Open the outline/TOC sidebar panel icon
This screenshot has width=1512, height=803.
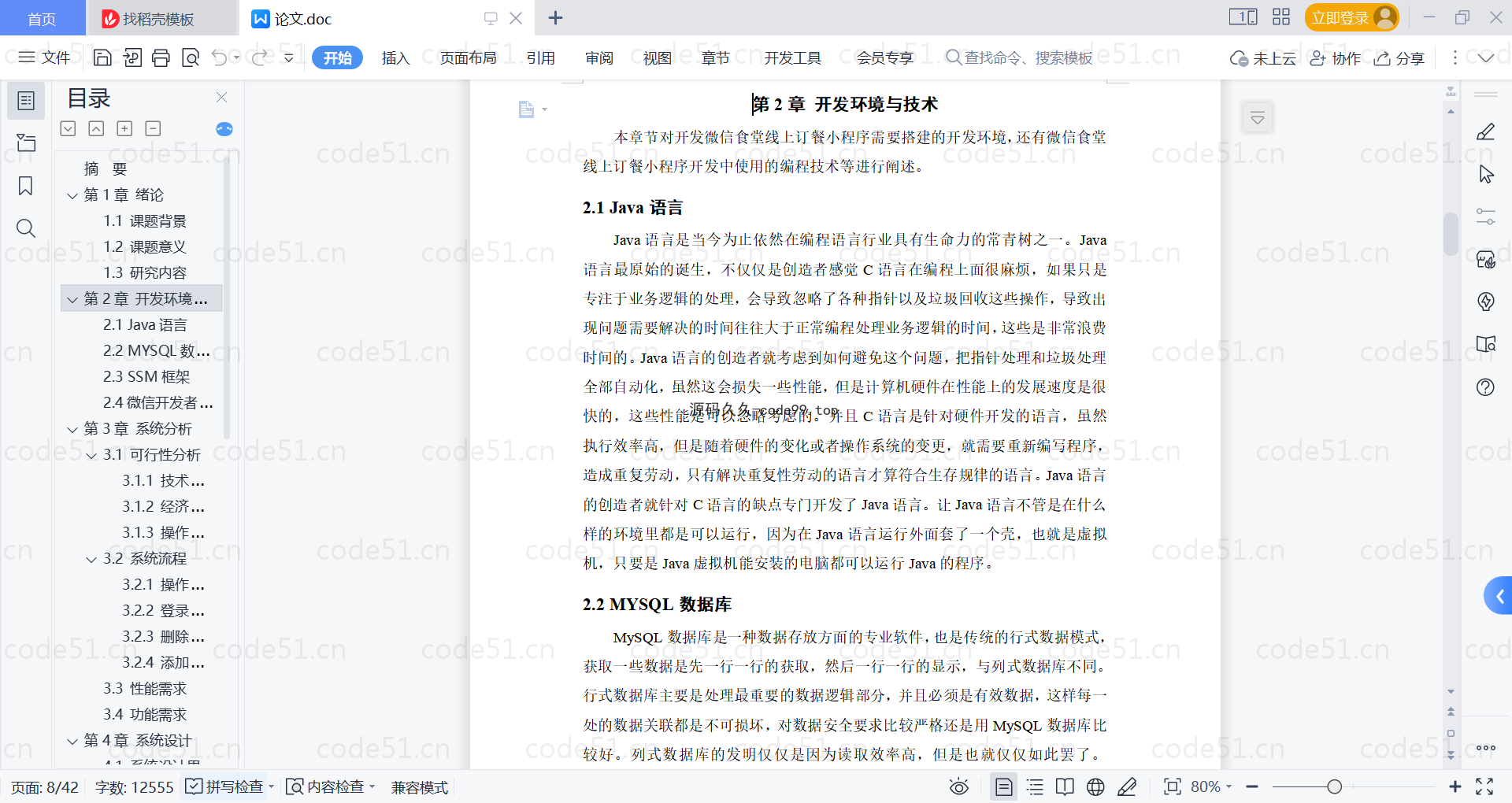[x=26, y=101]
